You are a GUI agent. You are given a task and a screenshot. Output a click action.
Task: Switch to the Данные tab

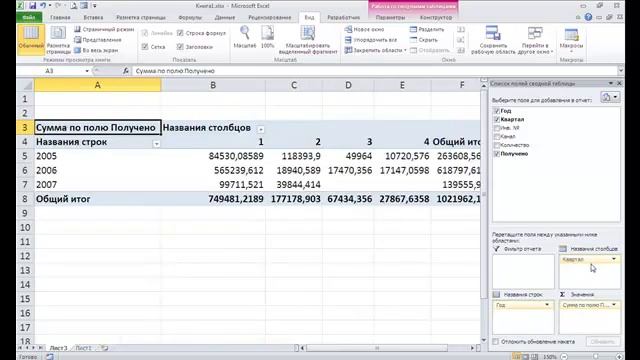(x=224, y=18)
